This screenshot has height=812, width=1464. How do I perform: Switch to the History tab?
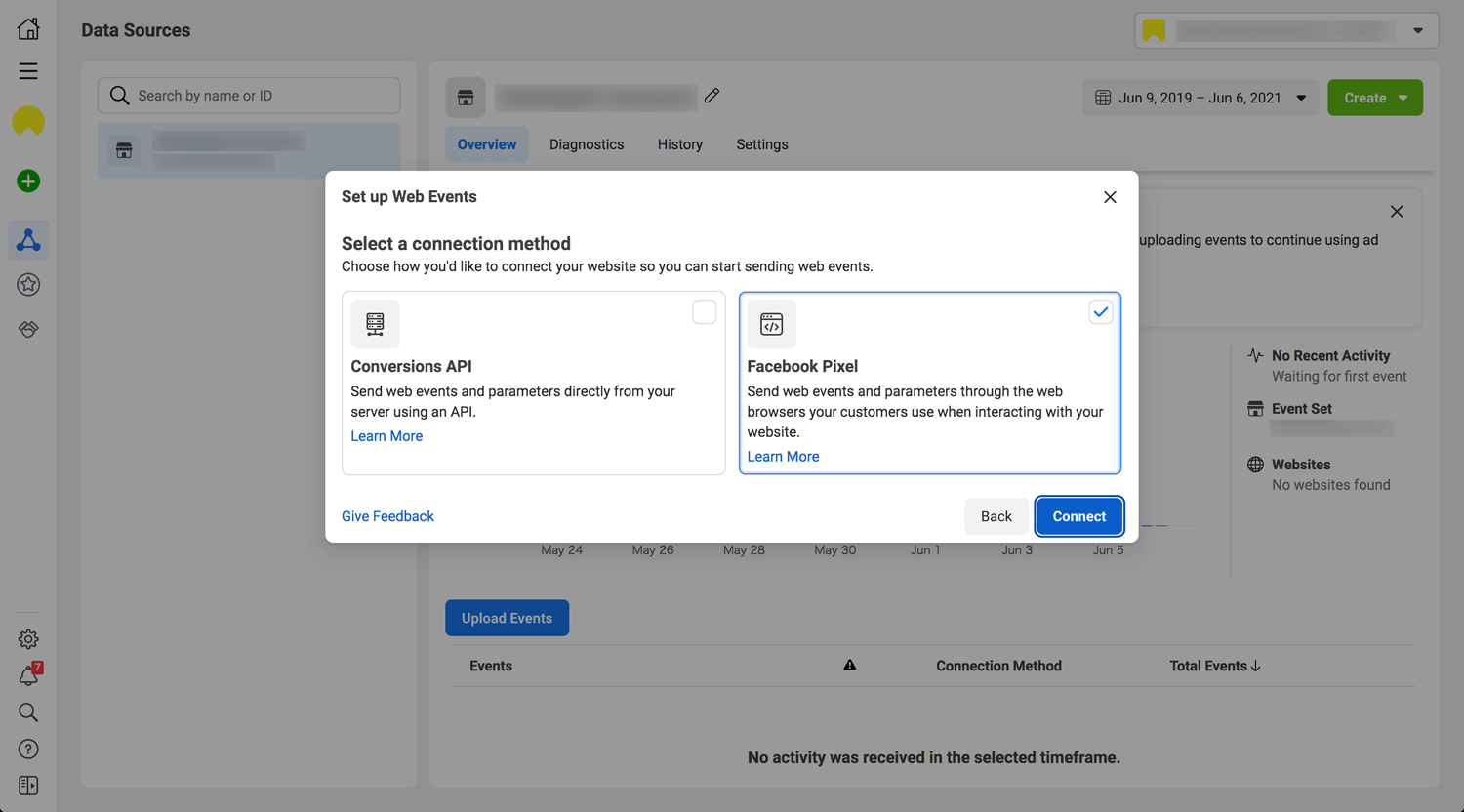[680, 144]
